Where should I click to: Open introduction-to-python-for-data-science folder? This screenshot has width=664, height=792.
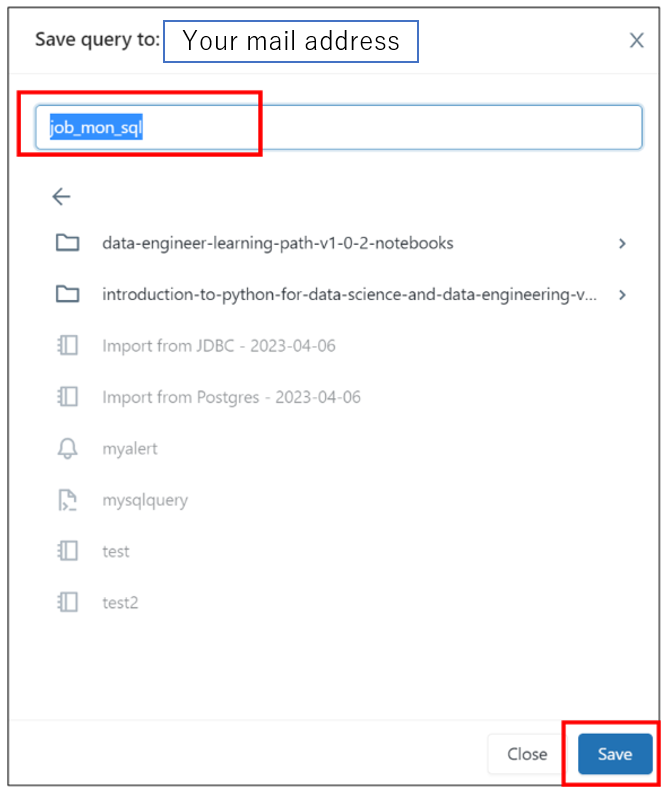click(x=349, y=294)
